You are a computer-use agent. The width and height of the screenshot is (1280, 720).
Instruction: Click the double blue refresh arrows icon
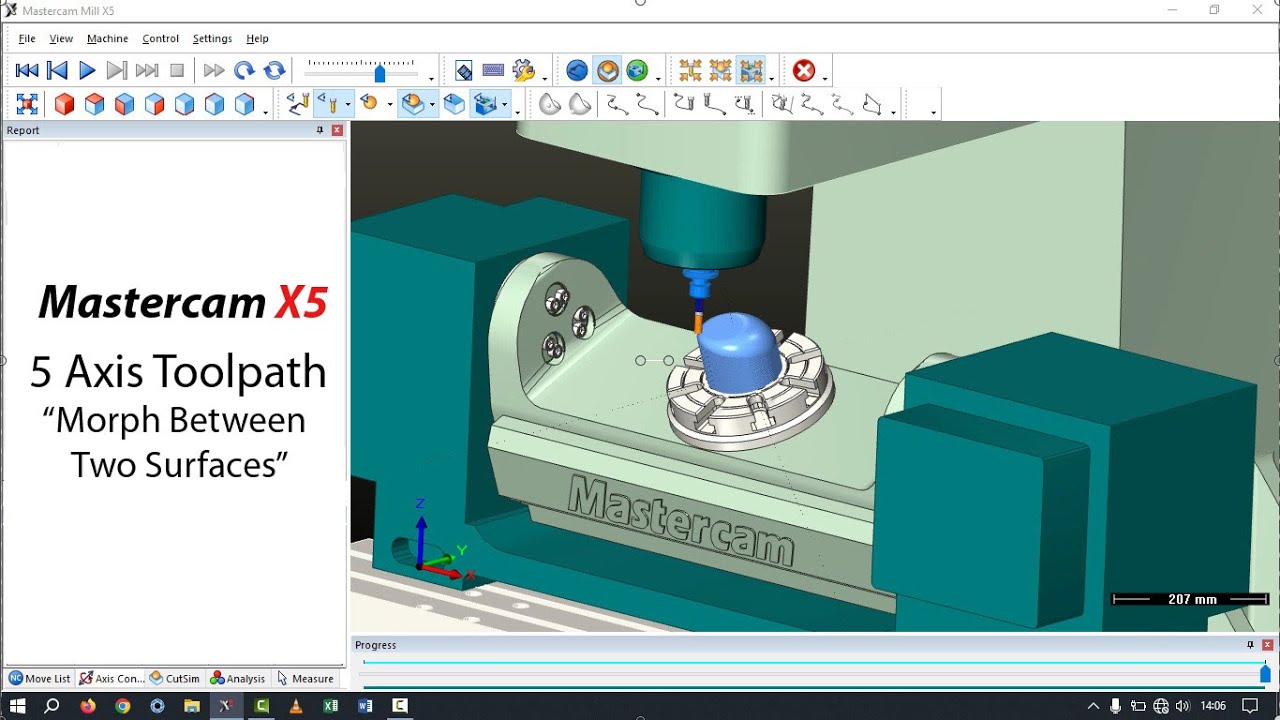pos(274,70)
